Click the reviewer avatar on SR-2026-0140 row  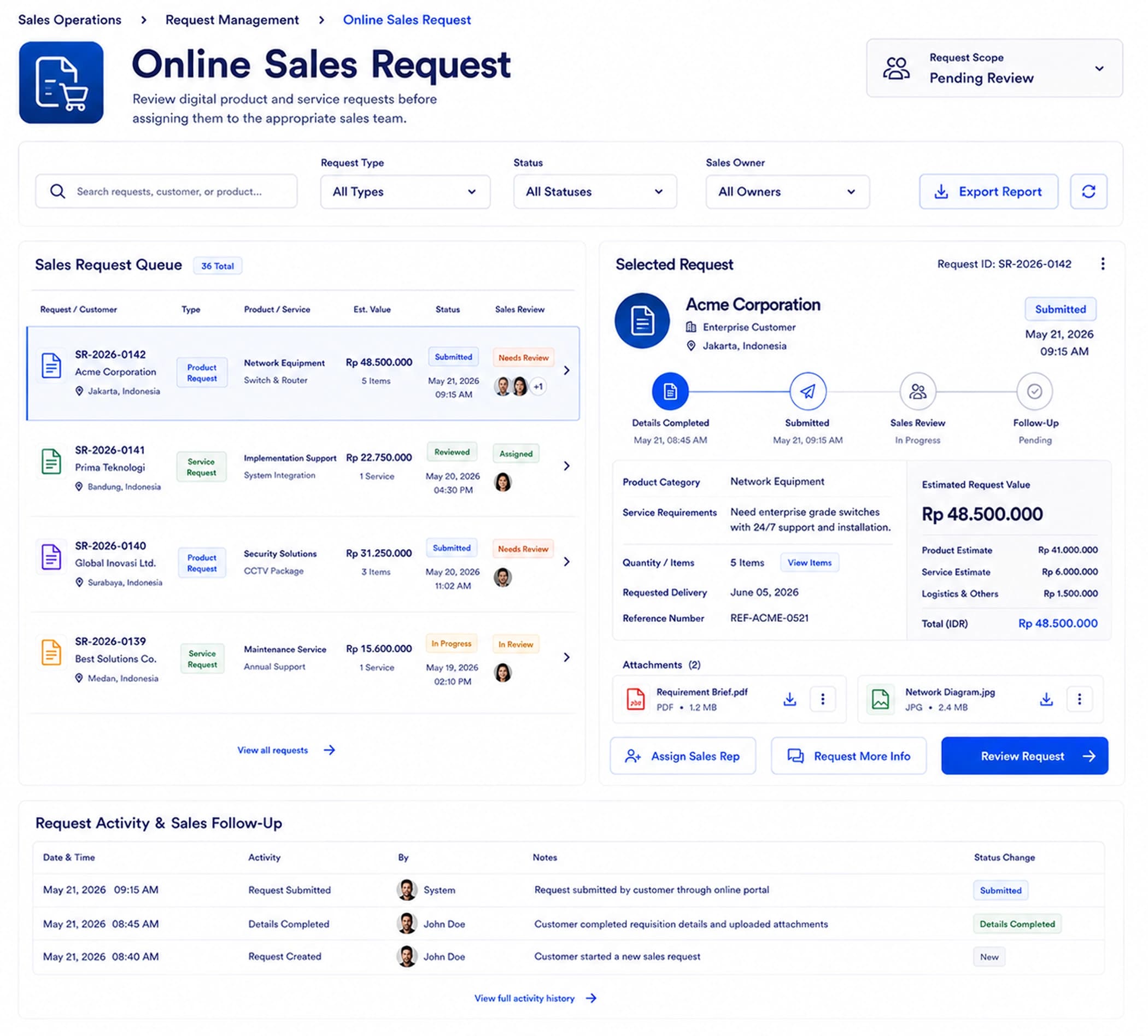coord(503,577)
